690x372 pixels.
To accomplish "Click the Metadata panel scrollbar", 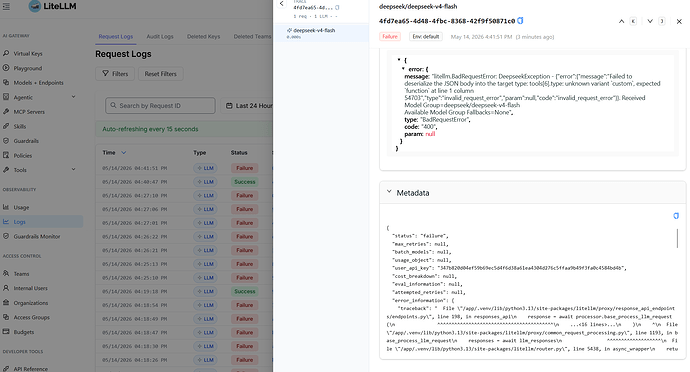I will [677, 238].
